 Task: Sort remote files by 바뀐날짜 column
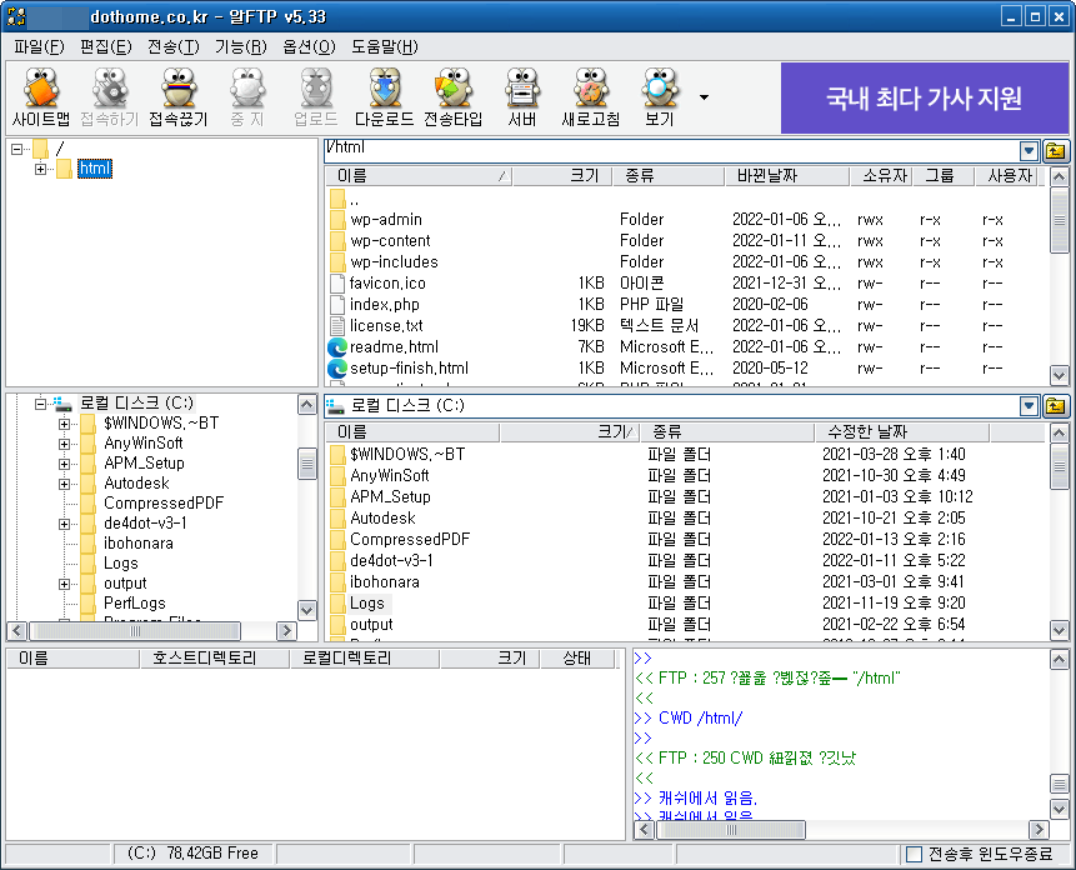tap(787, 176)
